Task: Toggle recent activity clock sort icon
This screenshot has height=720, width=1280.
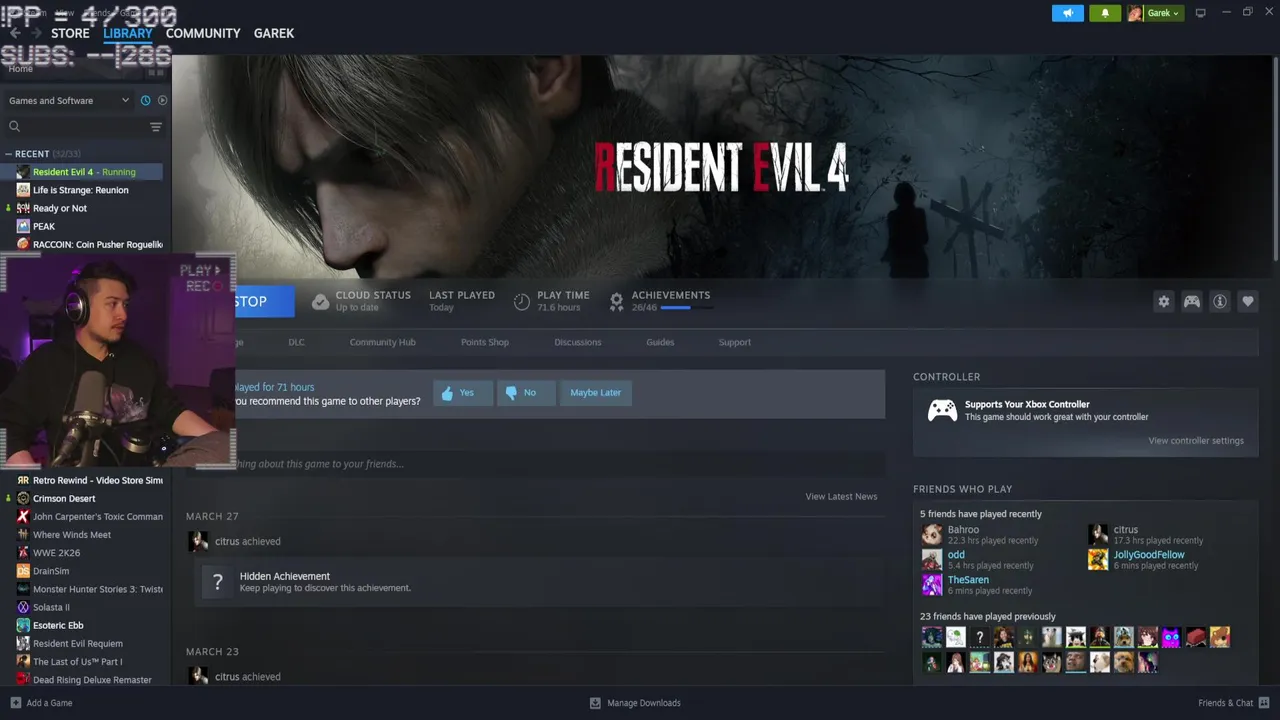Action: 145,100
